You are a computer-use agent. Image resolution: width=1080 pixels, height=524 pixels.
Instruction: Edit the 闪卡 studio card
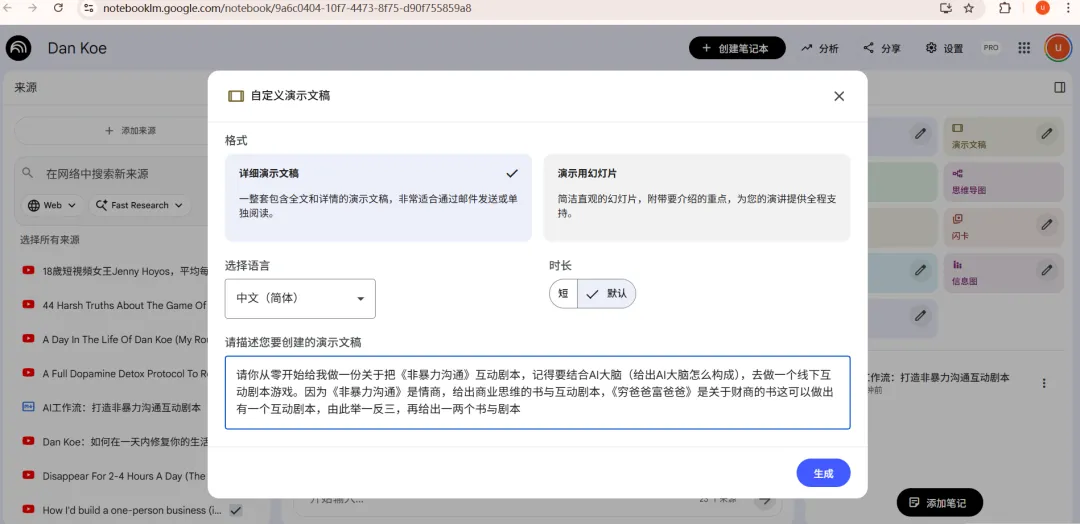(x=1046, y=224)
